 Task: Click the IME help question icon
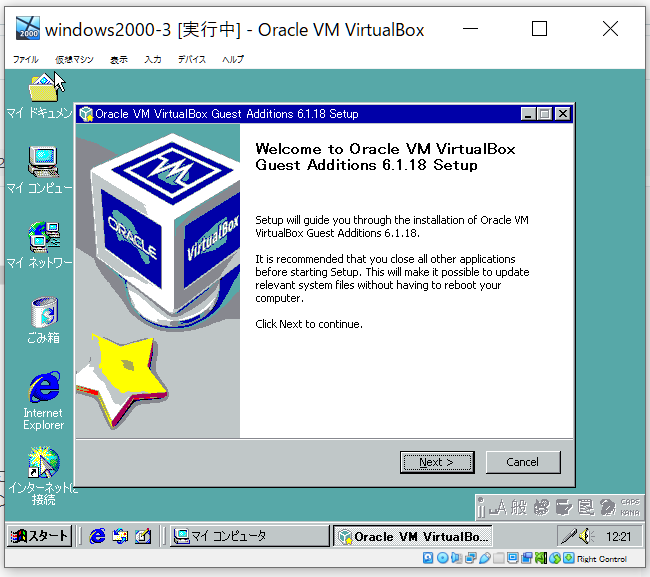tap(608, 507)
